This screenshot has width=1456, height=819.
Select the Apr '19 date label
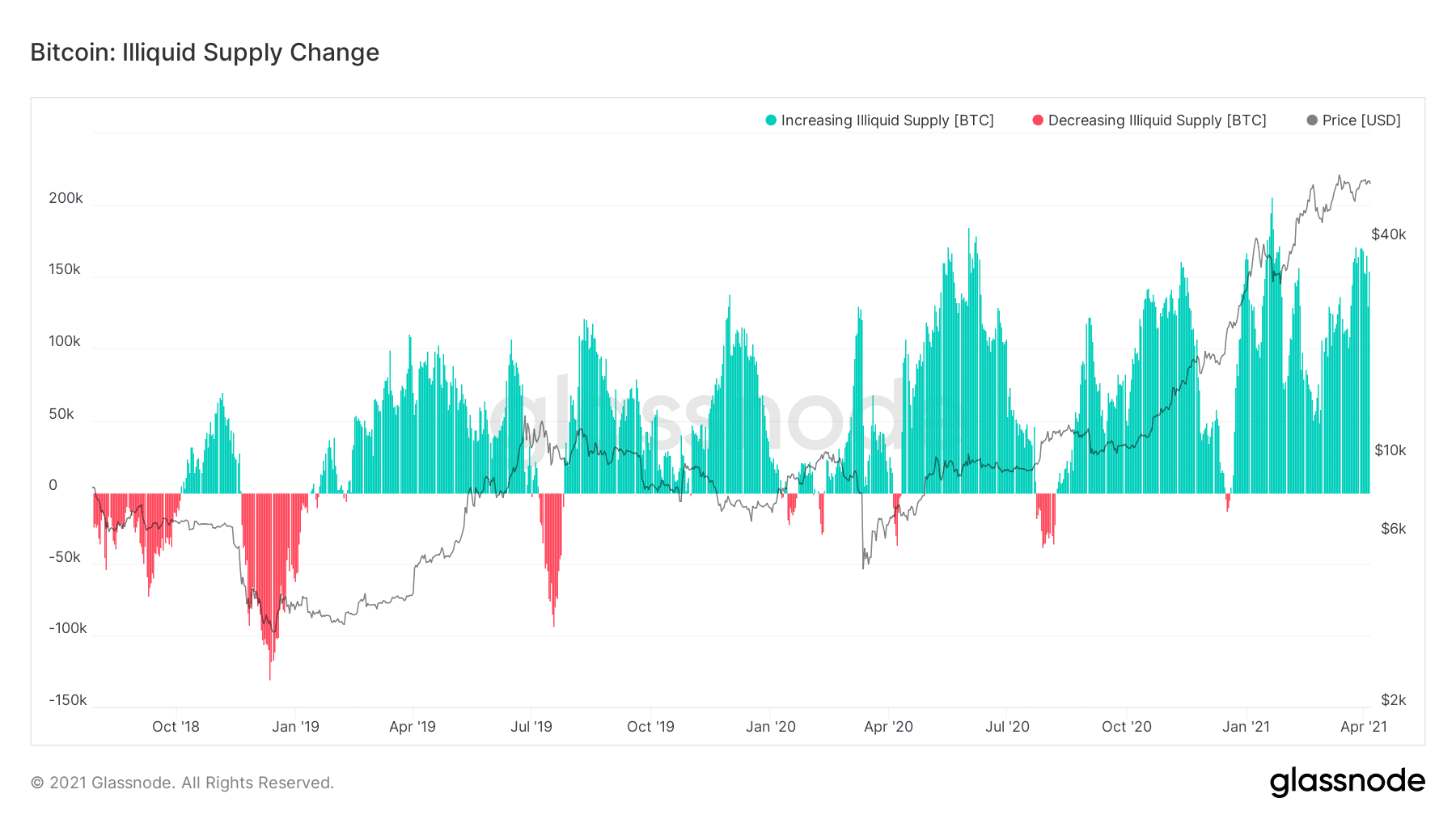point(413,727)
